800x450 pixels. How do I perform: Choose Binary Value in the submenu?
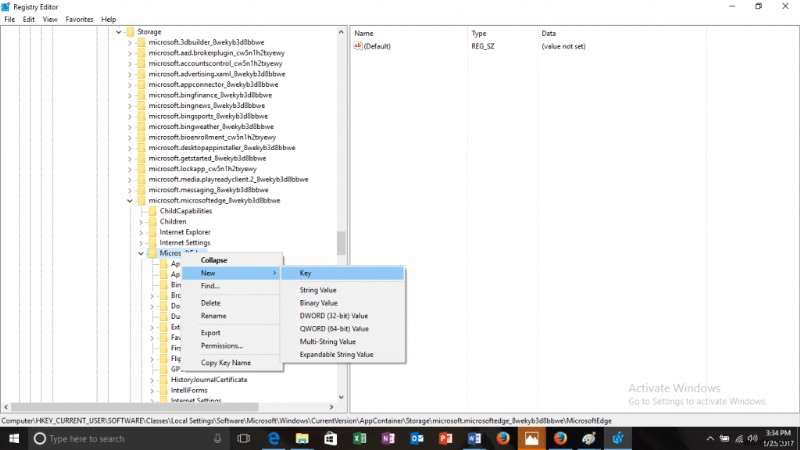343,303
